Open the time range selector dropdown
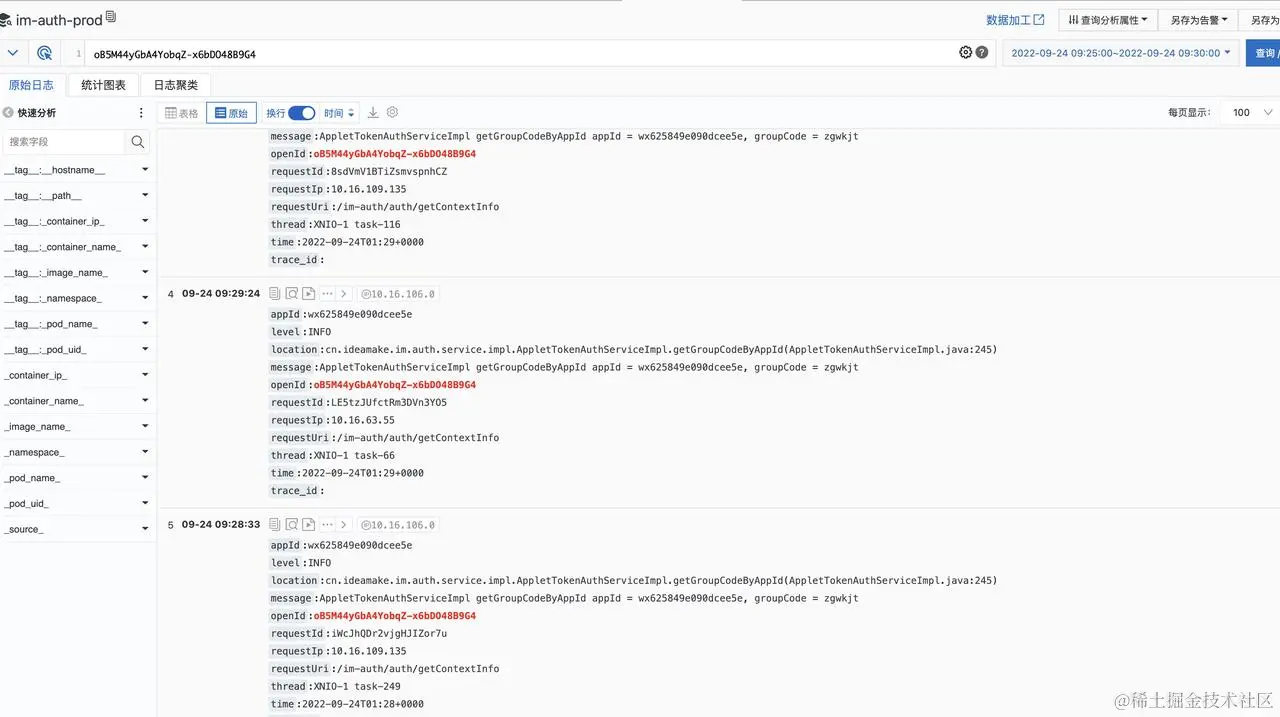 [x=1121, y=53]
